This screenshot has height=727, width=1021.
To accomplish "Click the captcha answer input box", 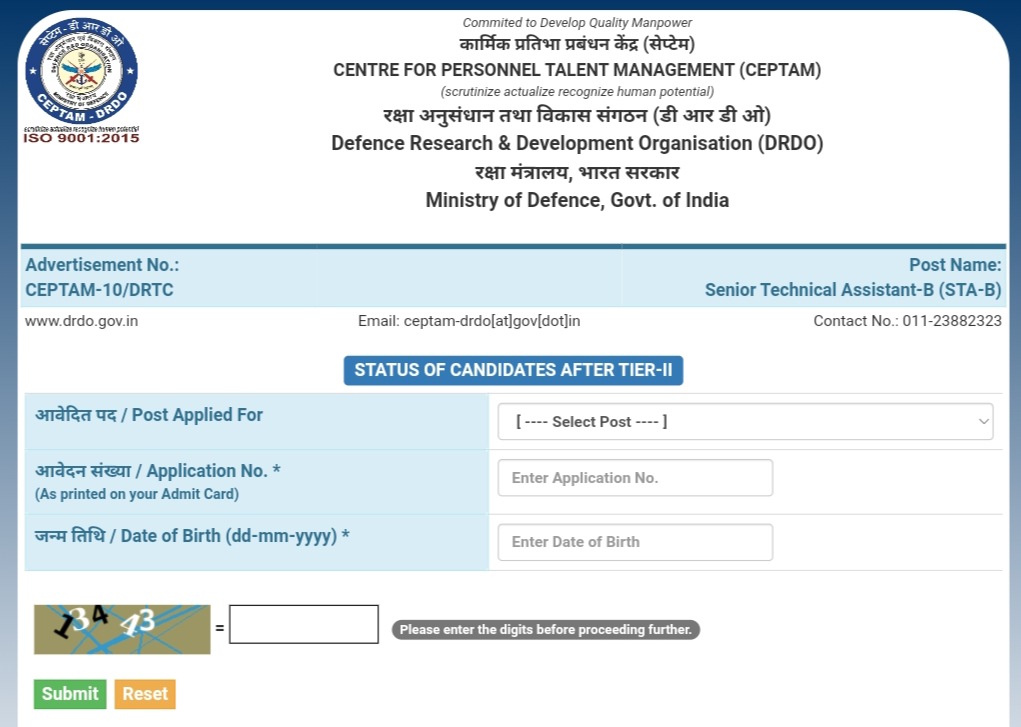I will click(x=302, y=623).
